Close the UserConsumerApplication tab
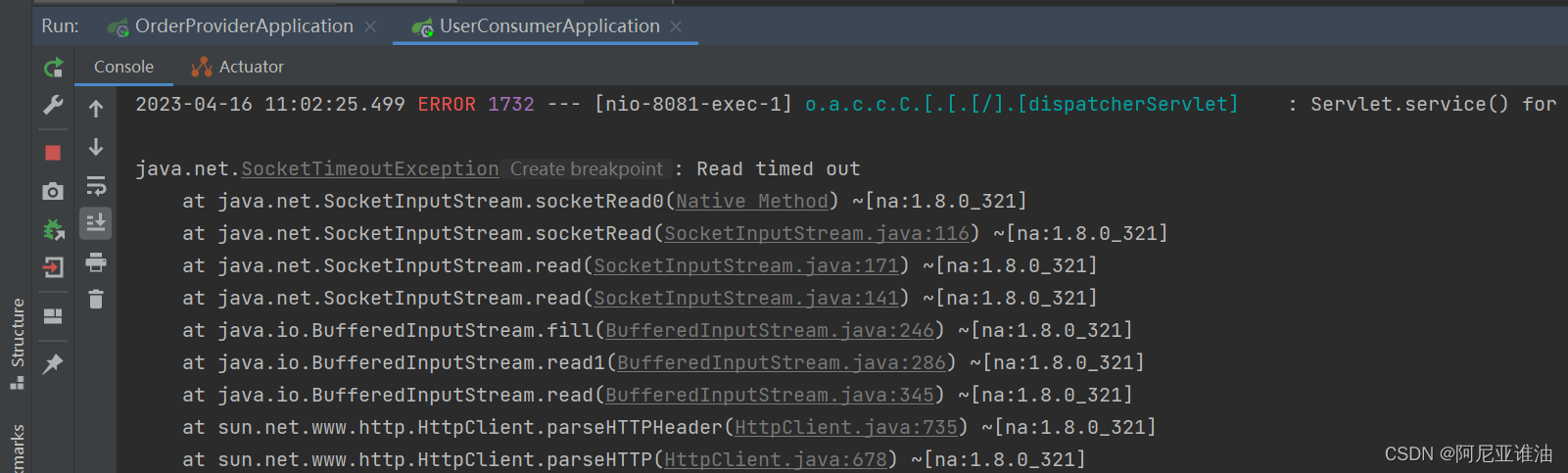The height and width of the screenshot is (473, 1568). (x=676, y=26)
